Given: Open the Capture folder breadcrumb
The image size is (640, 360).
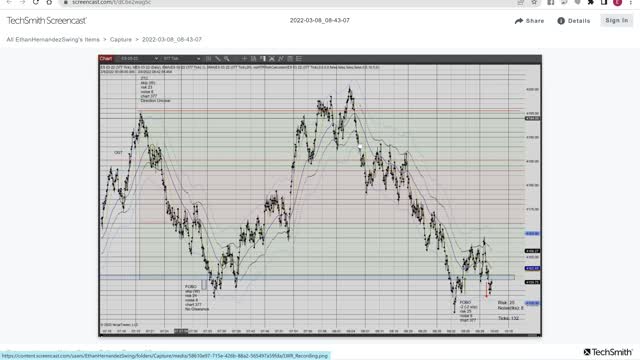Looking at the screenshot, I should [x=121, y=40].
